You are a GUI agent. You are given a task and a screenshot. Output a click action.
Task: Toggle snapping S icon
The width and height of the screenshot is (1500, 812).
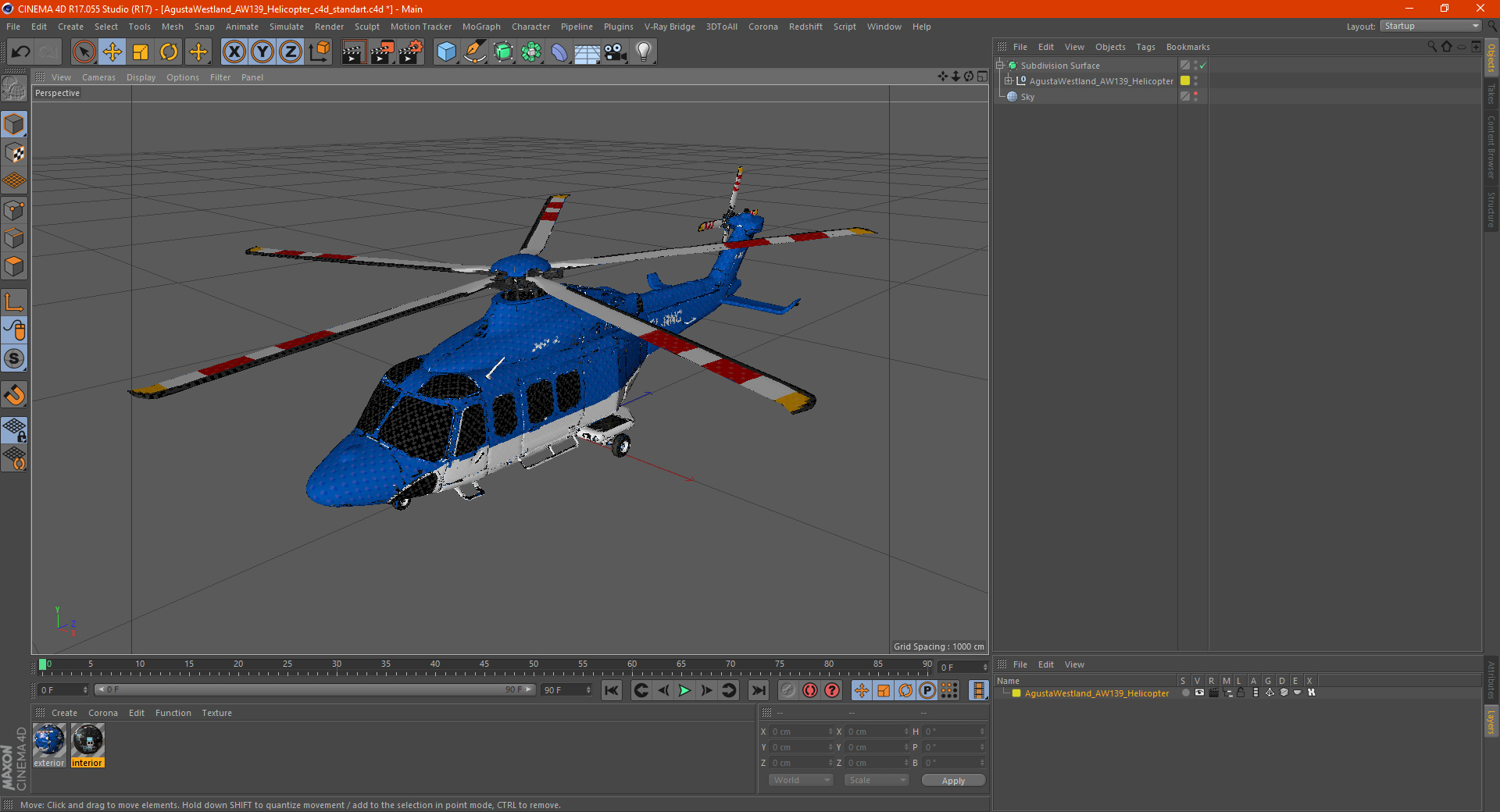[14, 359]
